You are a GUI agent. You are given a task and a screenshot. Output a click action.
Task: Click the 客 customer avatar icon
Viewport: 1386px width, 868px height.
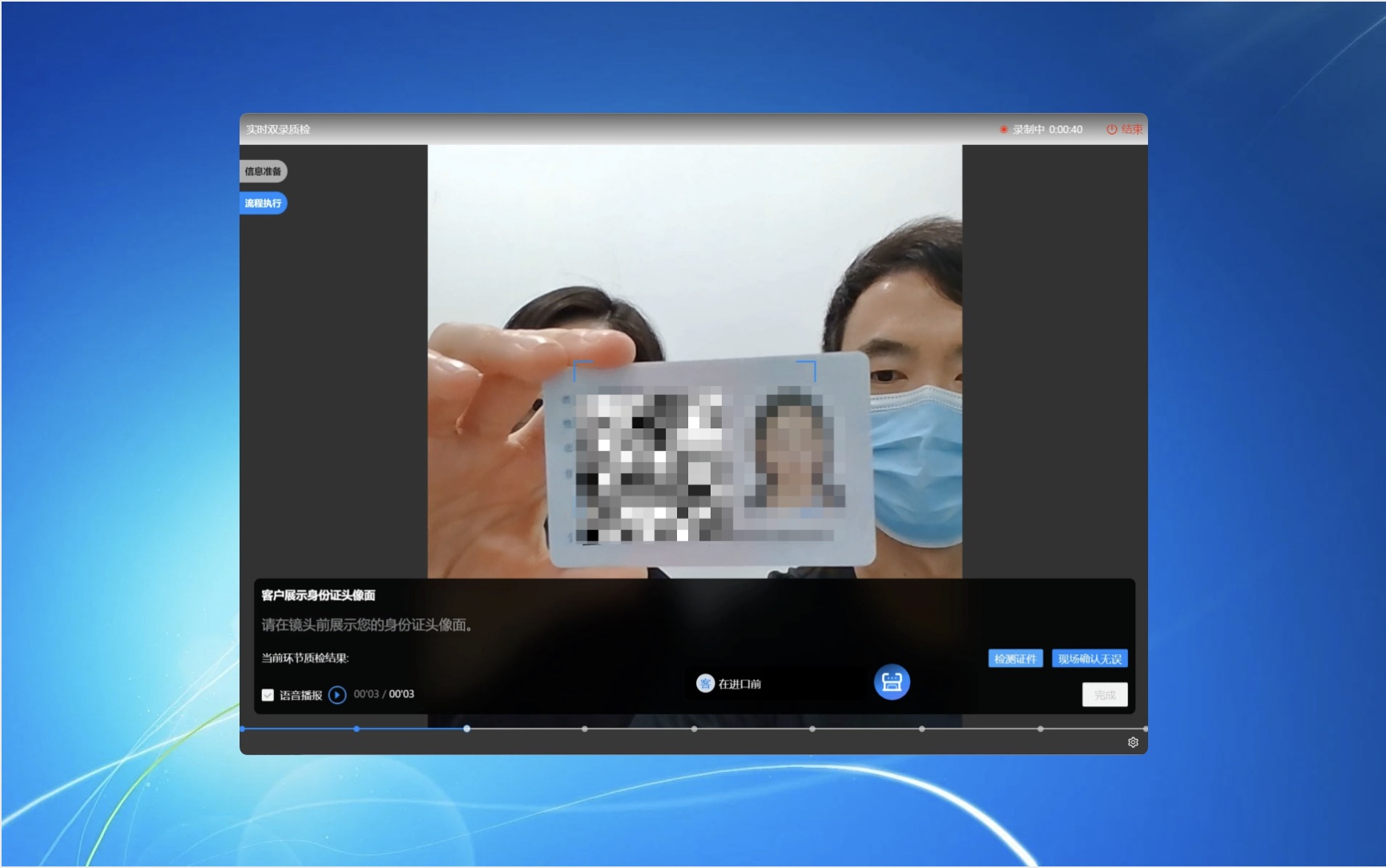point(705,683)
